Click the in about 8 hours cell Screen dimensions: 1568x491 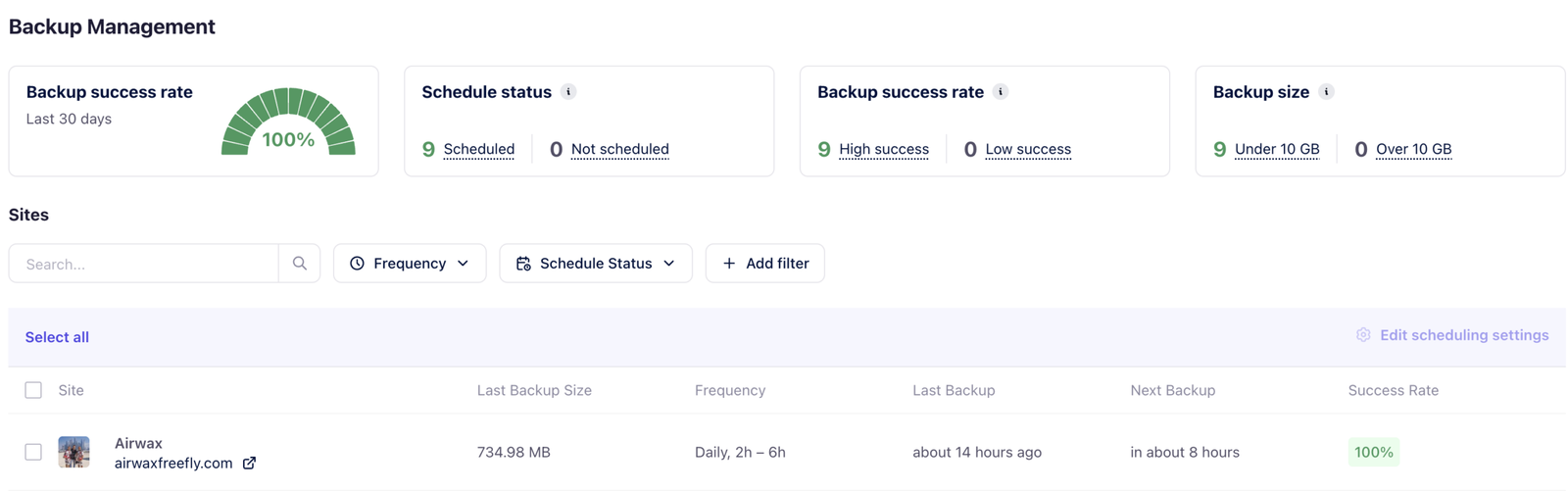pyautogui.click(x=1185, y=452)
